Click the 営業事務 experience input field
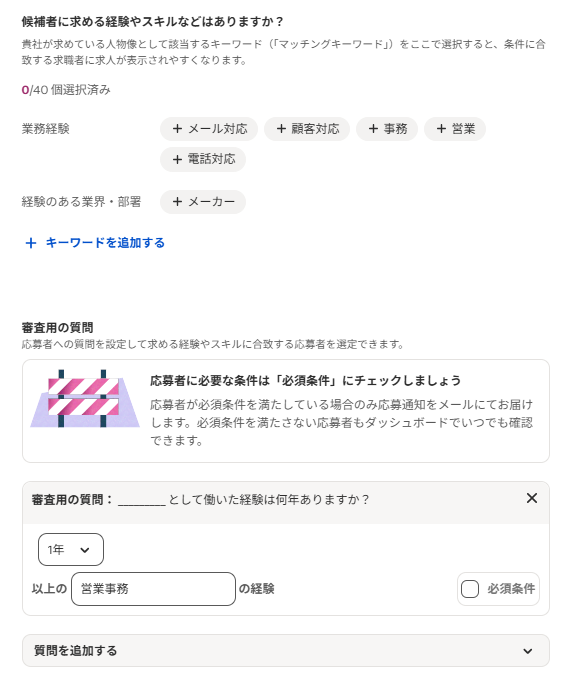The height and width of the screenshot is (681, 577). [x=153, y=589]
